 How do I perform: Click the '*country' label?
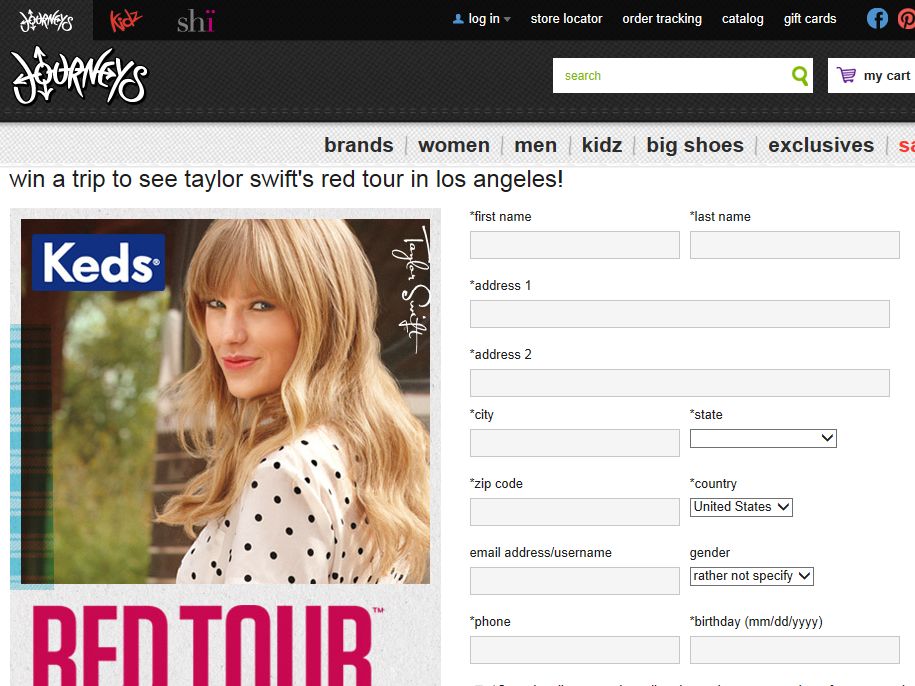coord(713,484)
